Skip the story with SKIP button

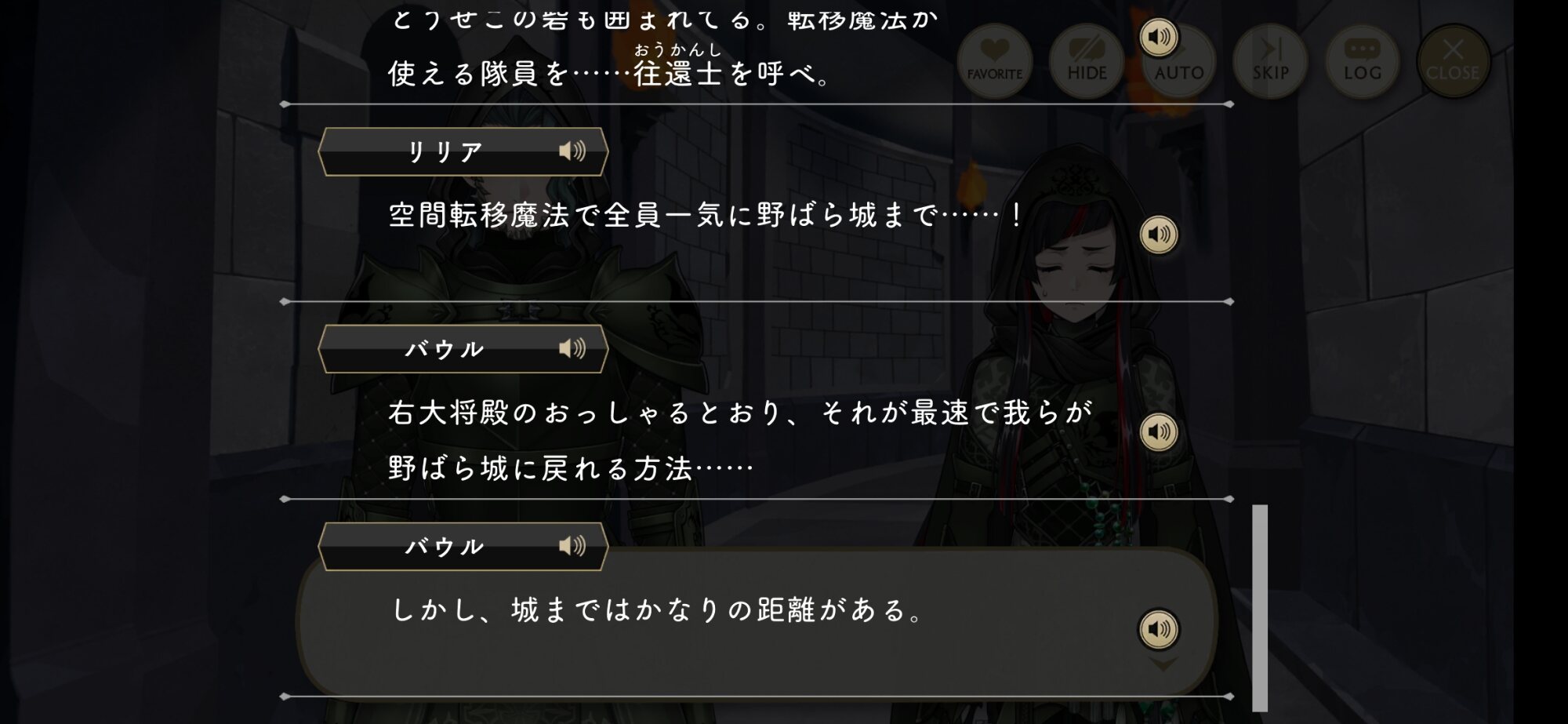(1271, 61)
